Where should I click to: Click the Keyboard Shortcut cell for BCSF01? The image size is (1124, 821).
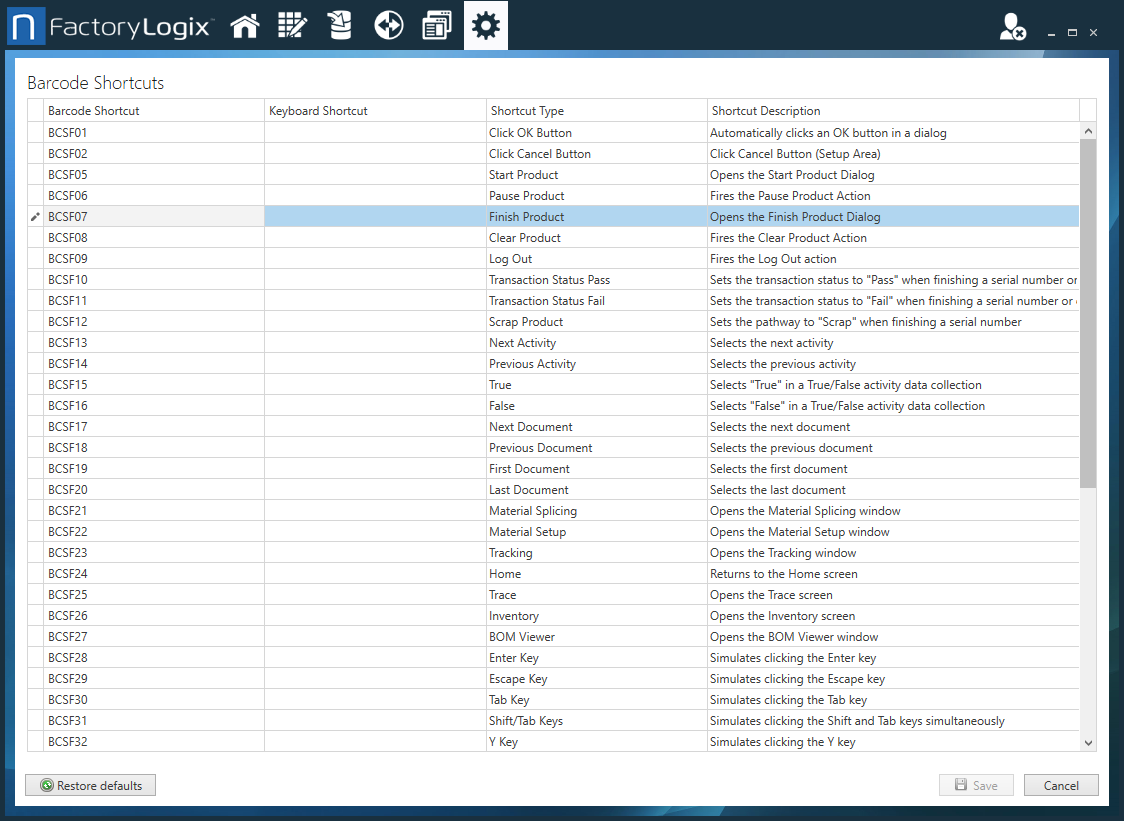pos(374,132)
